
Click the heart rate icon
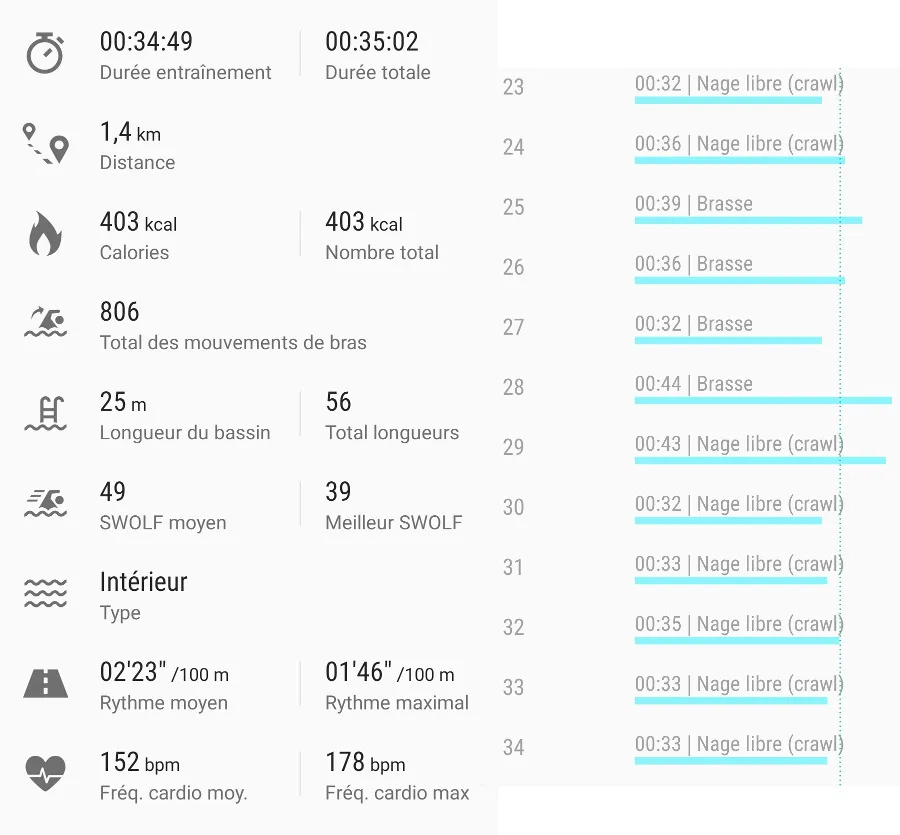[45, 773]
